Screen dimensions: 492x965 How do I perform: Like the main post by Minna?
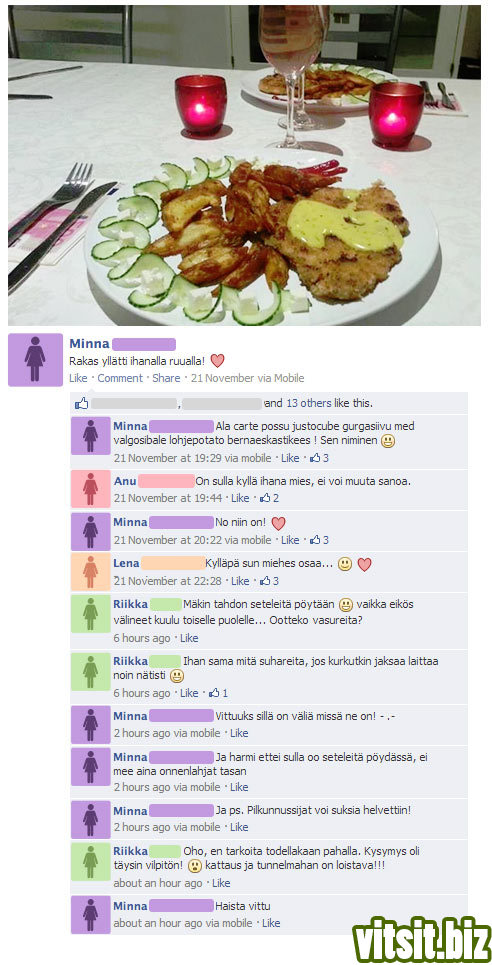[x=78, y=378]
